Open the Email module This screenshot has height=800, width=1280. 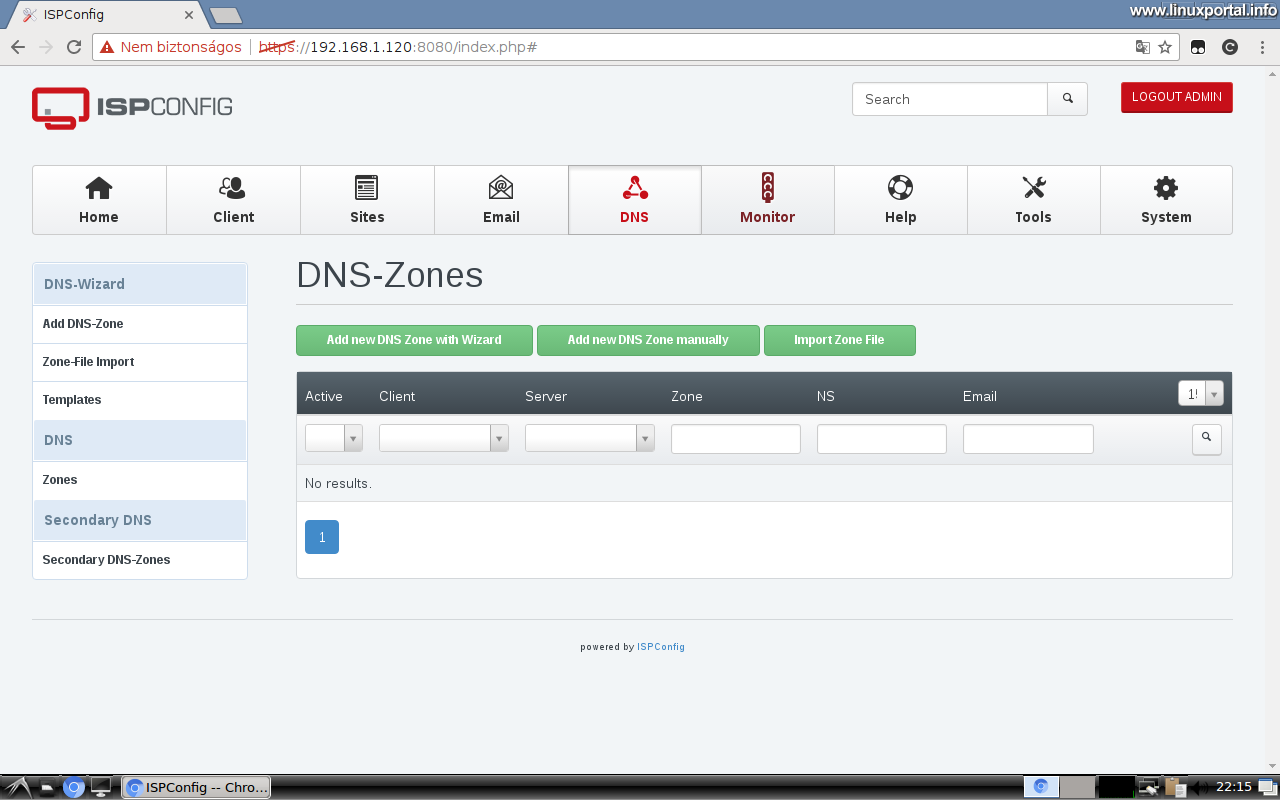tap(501, 200)
